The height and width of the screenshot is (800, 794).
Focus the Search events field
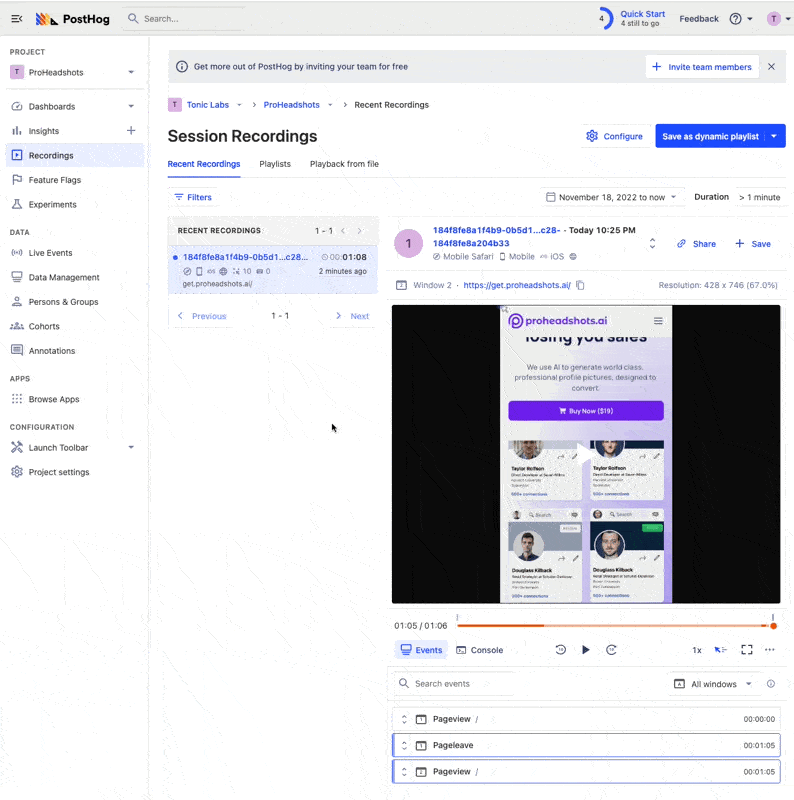(x=460, y=684)
